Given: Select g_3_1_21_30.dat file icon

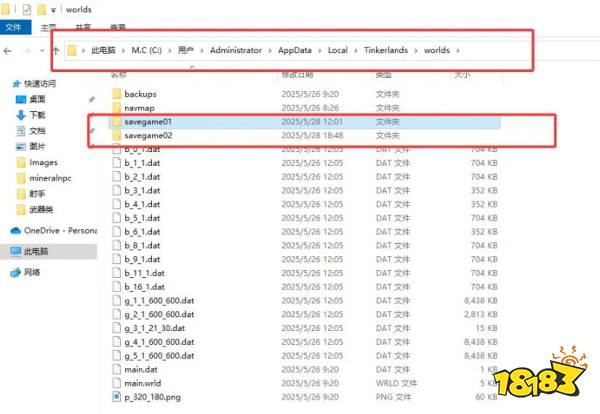Looking at the screenshot, I should [x=117, y=328].
